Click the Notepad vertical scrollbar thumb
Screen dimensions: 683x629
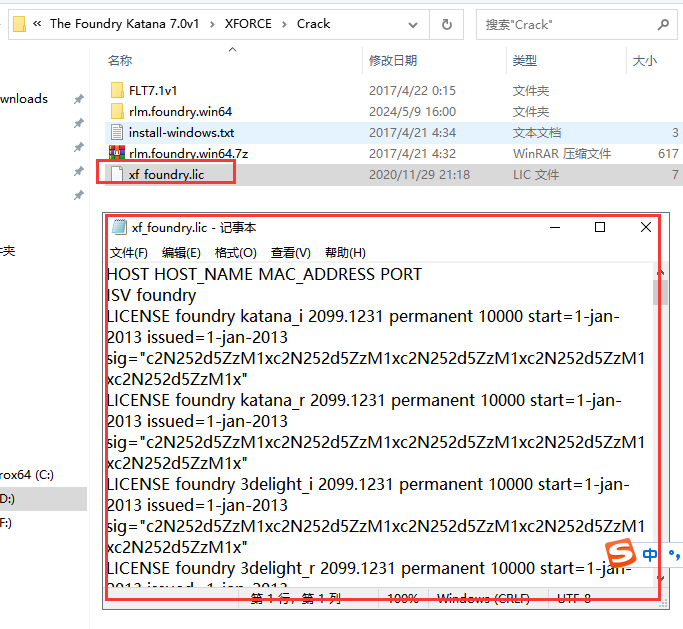coord(660,292)
